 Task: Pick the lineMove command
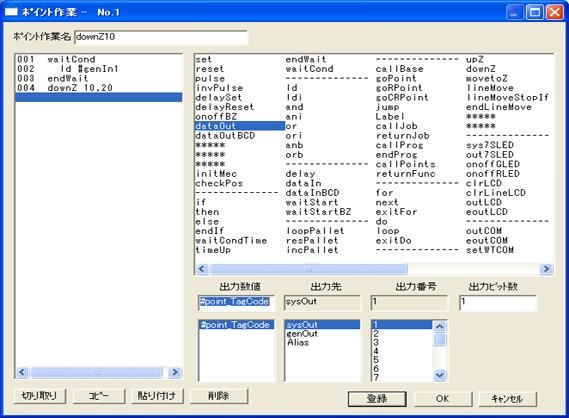coord(490,88)
